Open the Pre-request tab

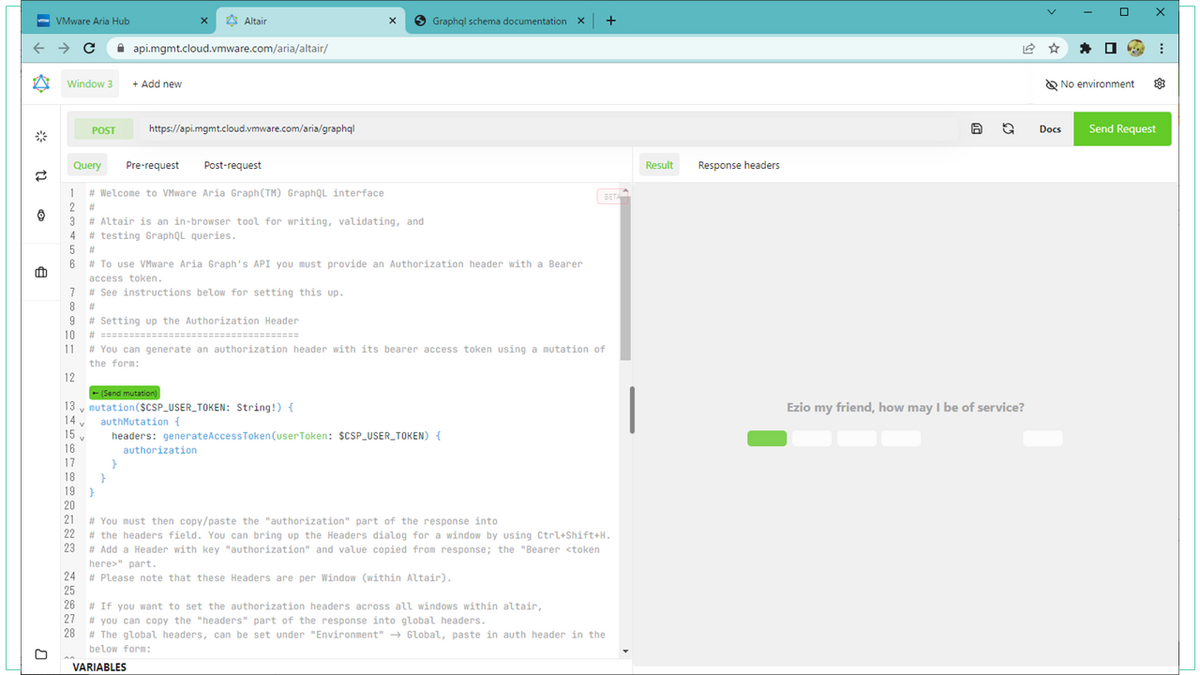coord(153,165)
